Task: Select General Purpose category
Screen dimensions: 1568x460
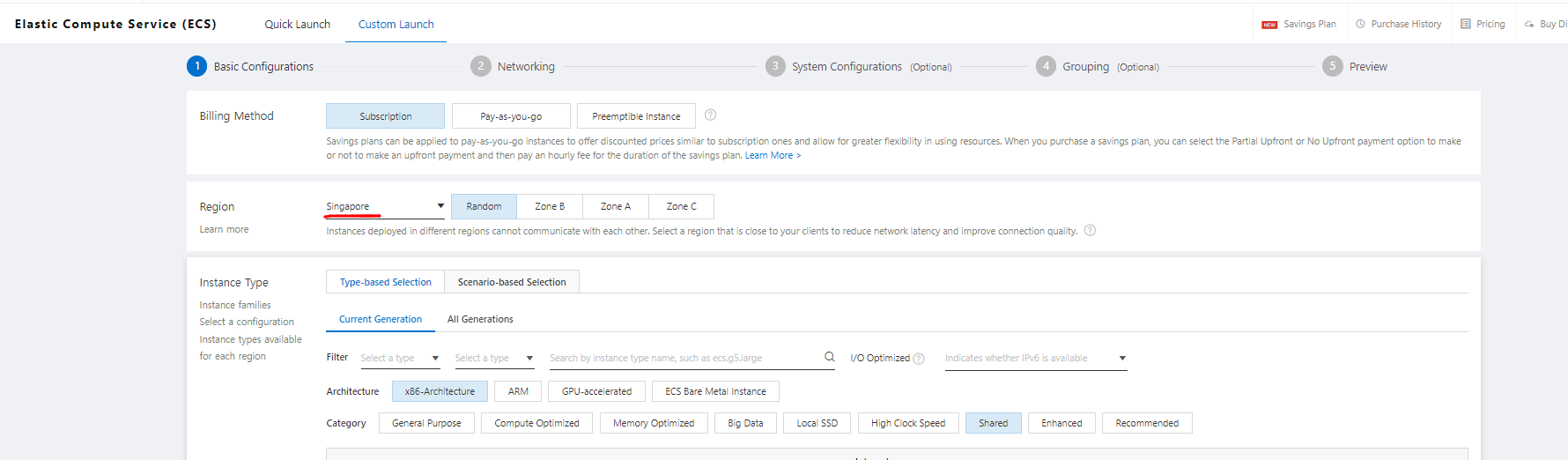Action: pos(426,423)
